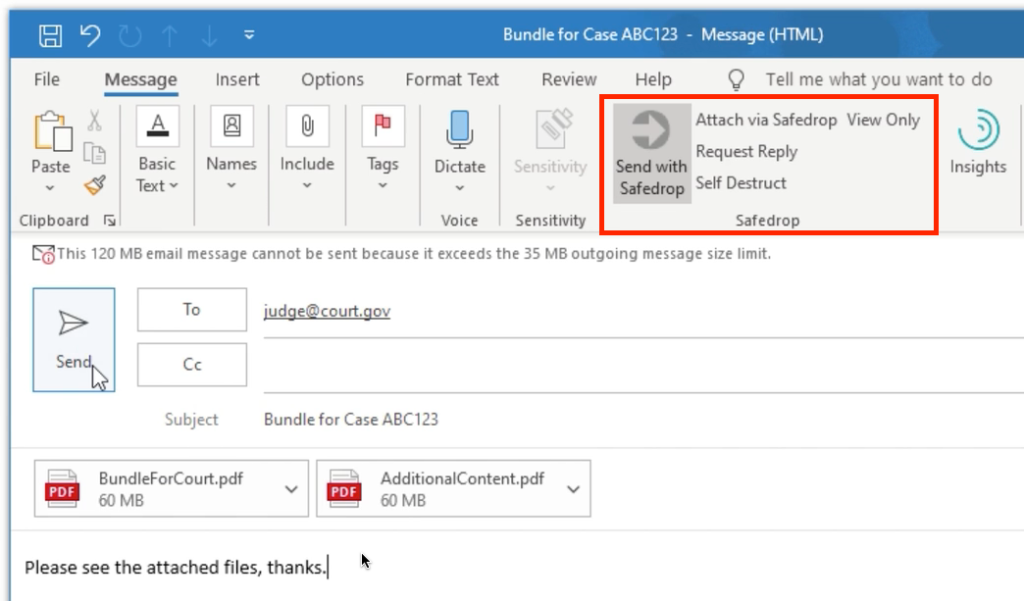The width and height of the screenshot is (1024, 601).
Task: Click the Send with Safedrop button
Action: pyautogui.click(x=651, y=152)
